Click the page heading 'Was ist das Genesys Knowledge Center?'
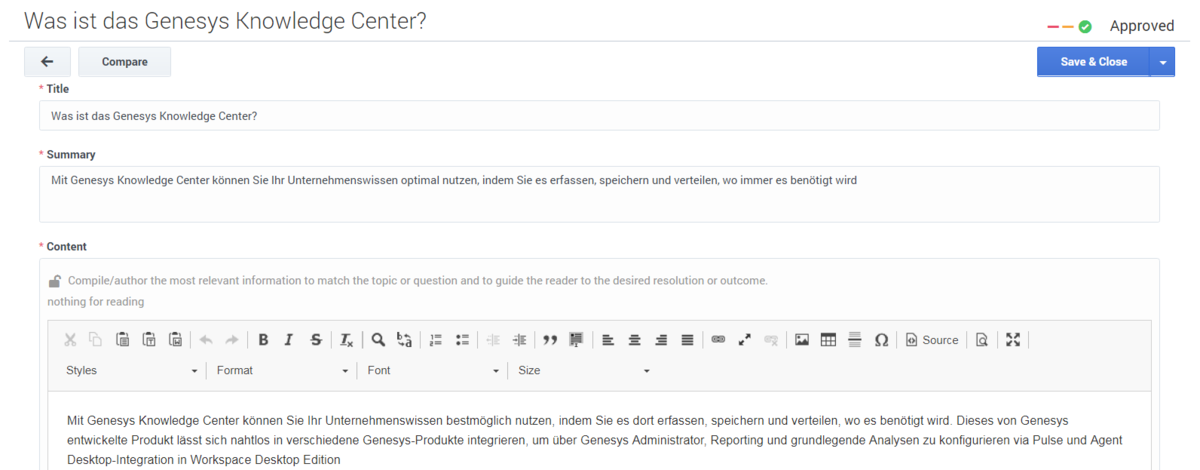The image size is (1200, 470). (x=225, y=21)
